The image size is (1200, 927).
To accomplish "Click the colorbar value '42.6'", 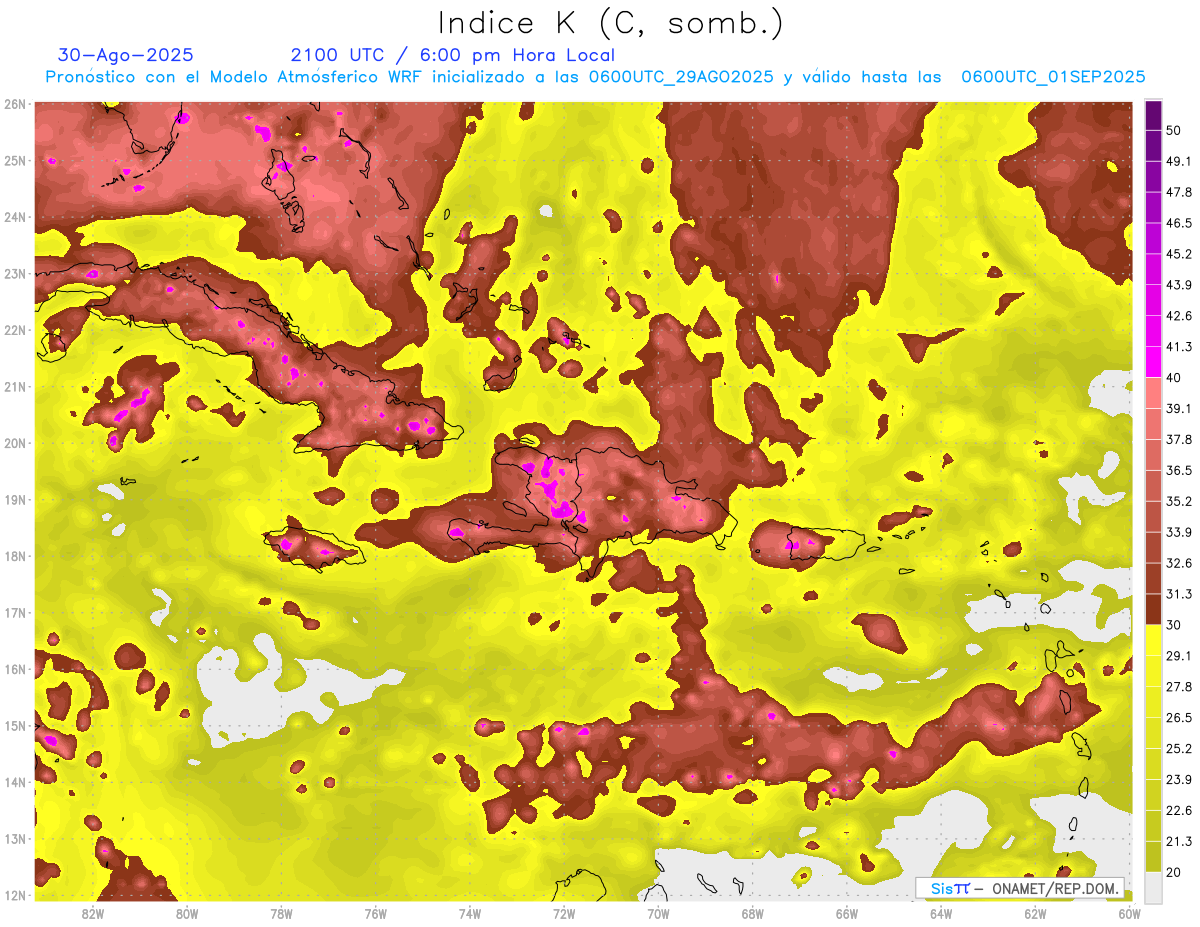I will (1179, 316).
